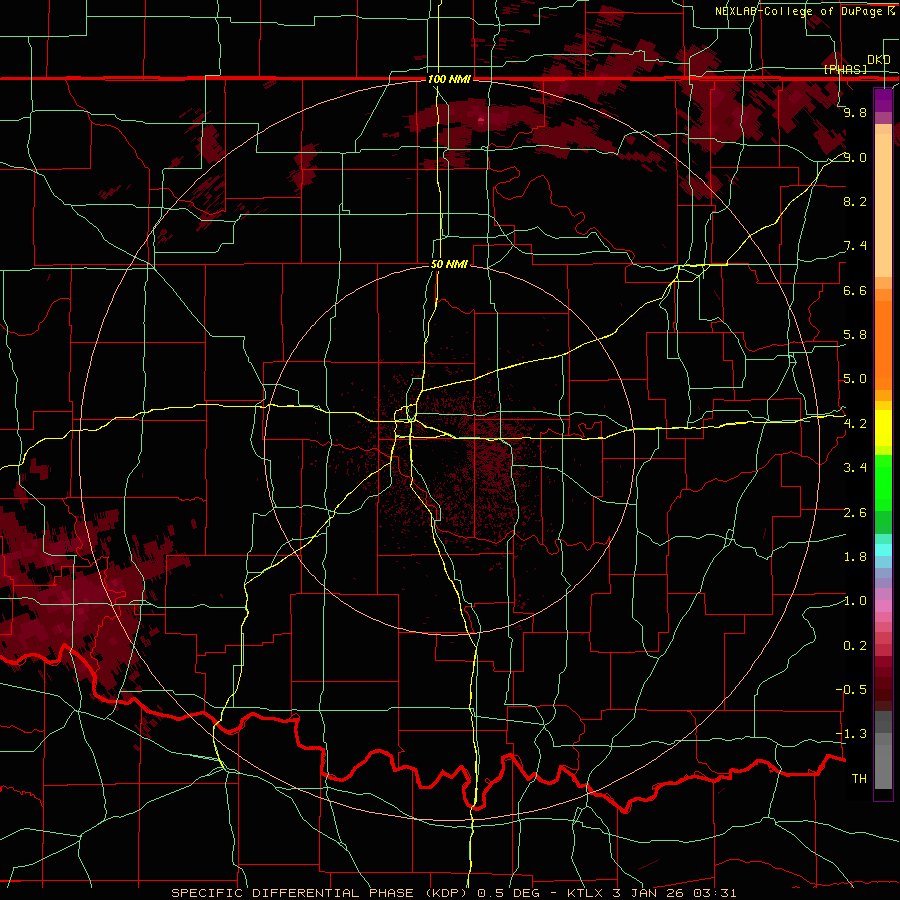This screenshot has width=900, height=900.
Task: Click the 3.4 scale value
Action: (855, 468)
